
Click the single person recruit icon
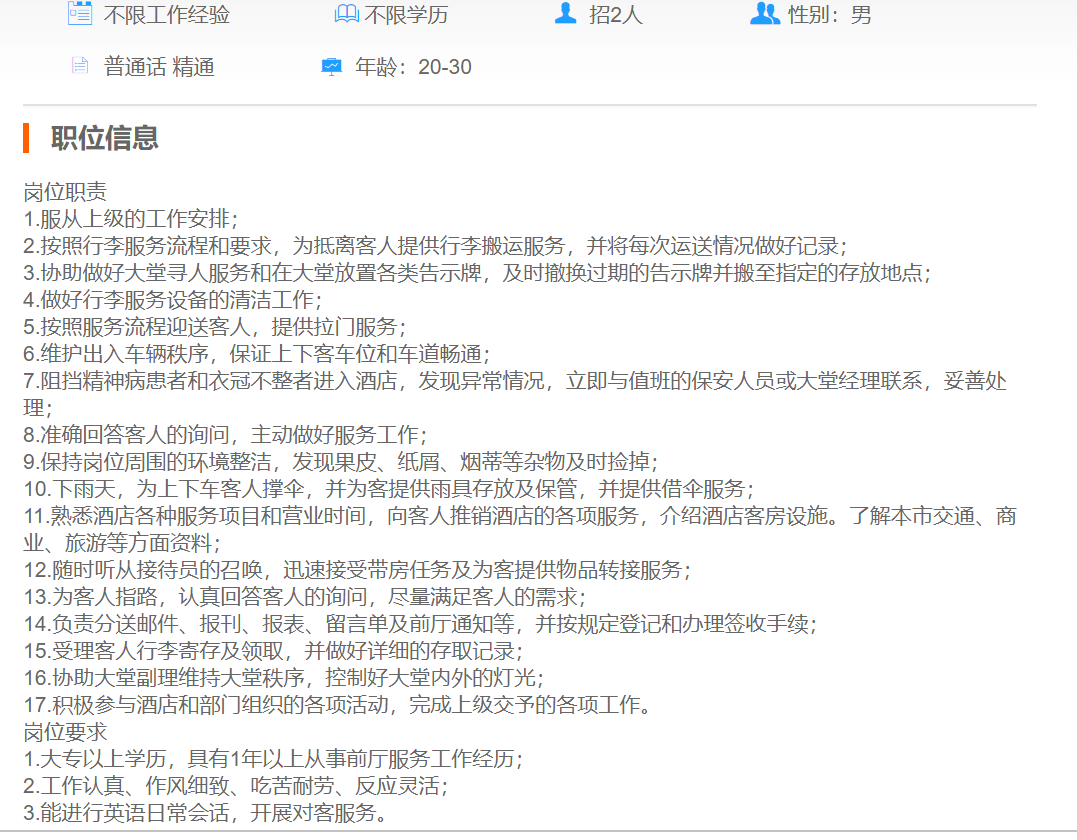tap(566, 14)
